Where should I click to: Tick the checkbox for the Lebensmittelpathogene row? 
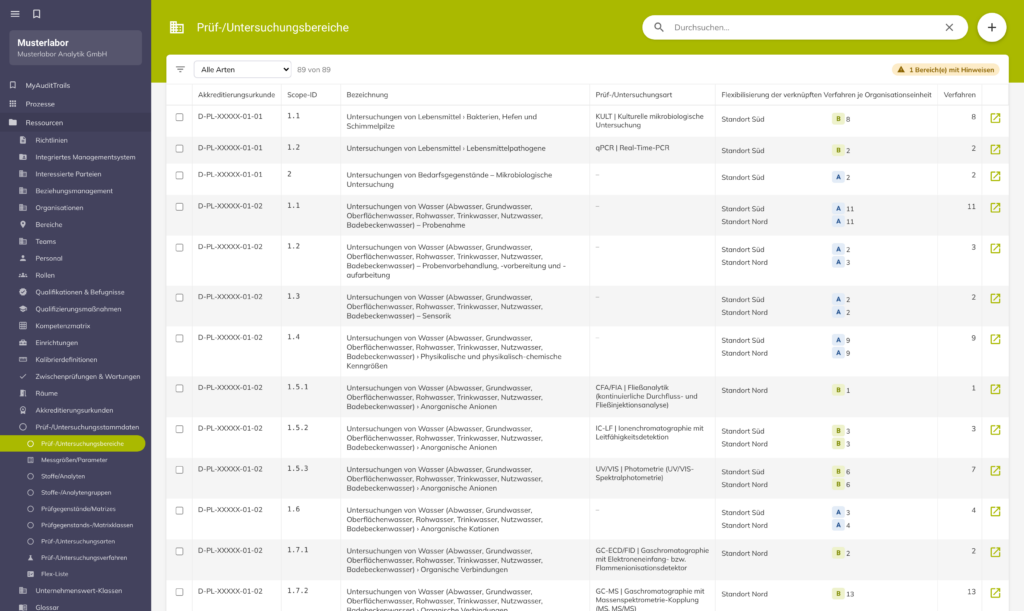pyautogui.click(x=180, y=149)
